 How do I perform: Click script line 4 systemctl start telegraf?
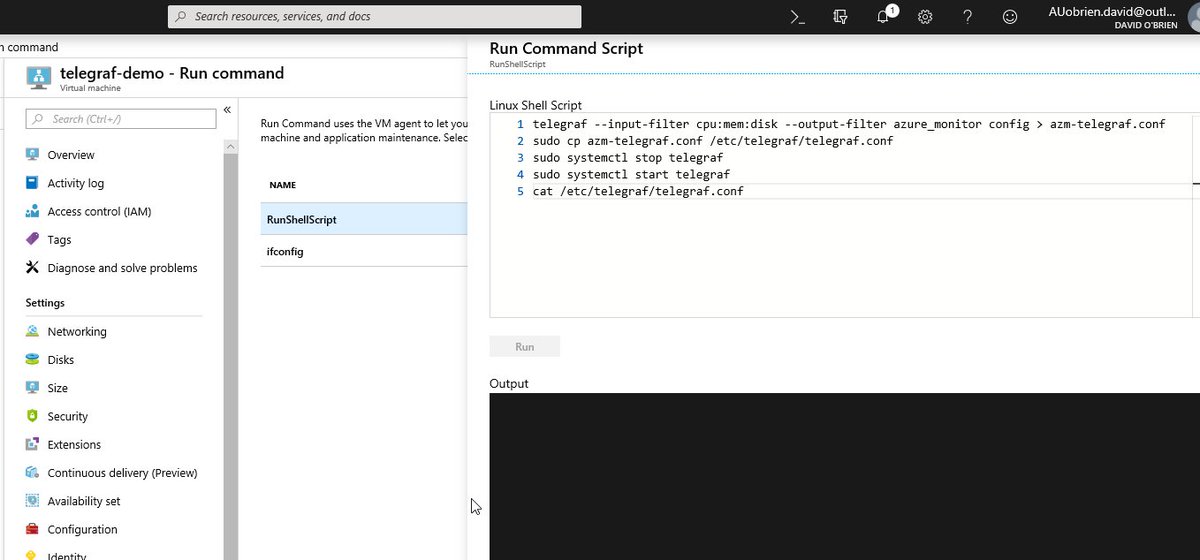[630, 175]
